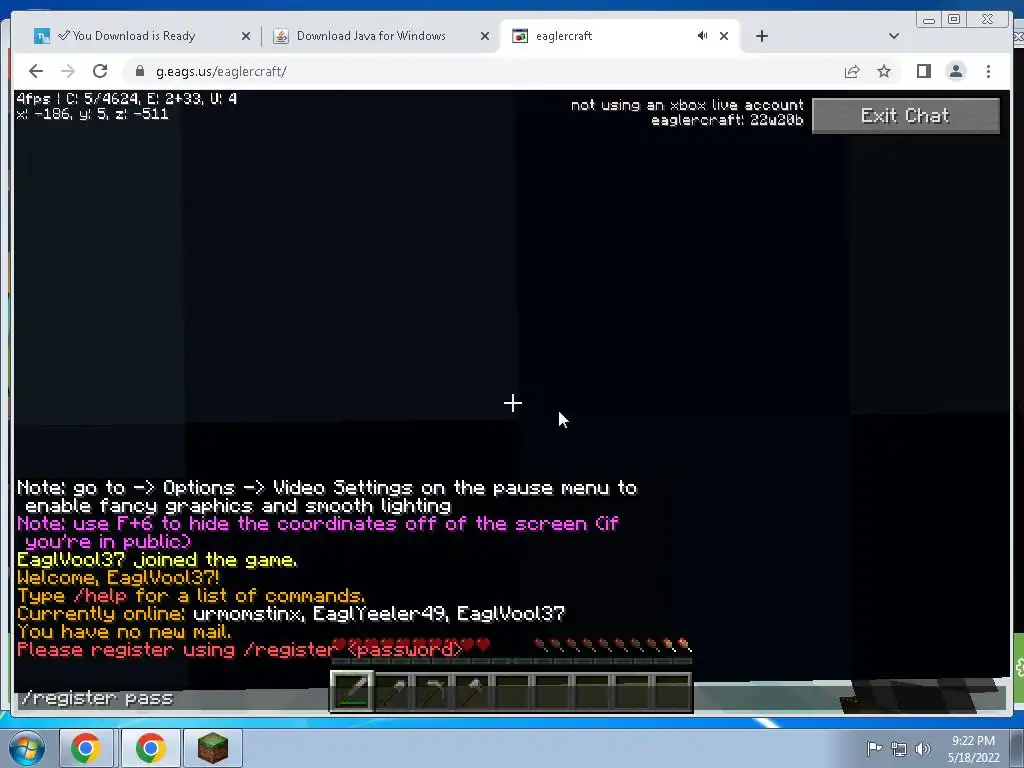This screenshot has width=1024, height=768.
Task: Open Chrome three-dot menu
Action: tap(988, 71)
